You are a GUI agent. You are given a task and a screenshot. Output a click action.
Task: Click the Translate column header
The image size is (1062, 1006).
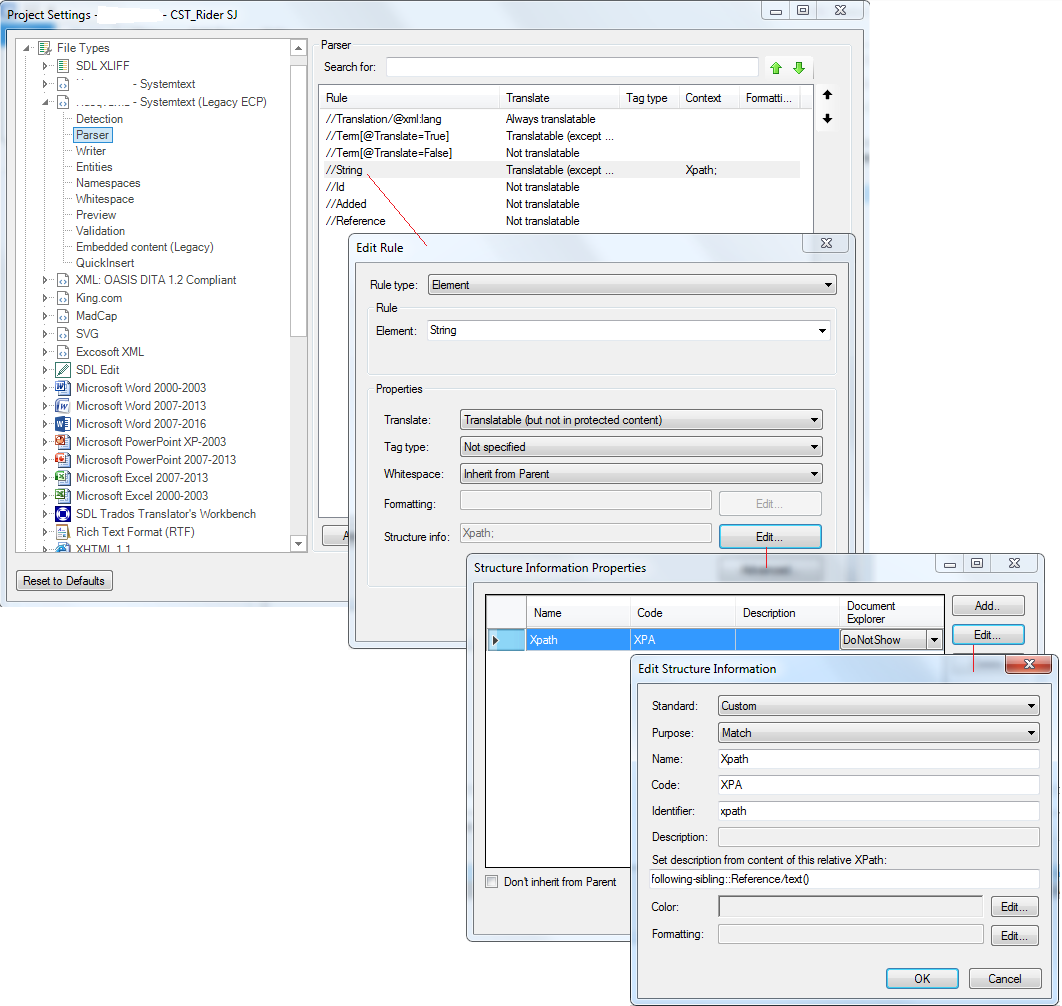pos(559,98)
